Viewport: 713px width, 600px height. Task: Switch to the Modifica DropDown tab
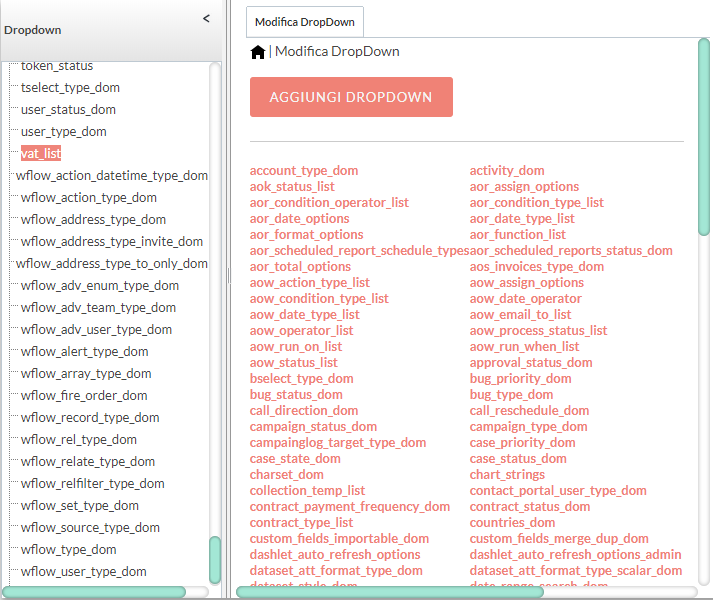coord(305,22)
